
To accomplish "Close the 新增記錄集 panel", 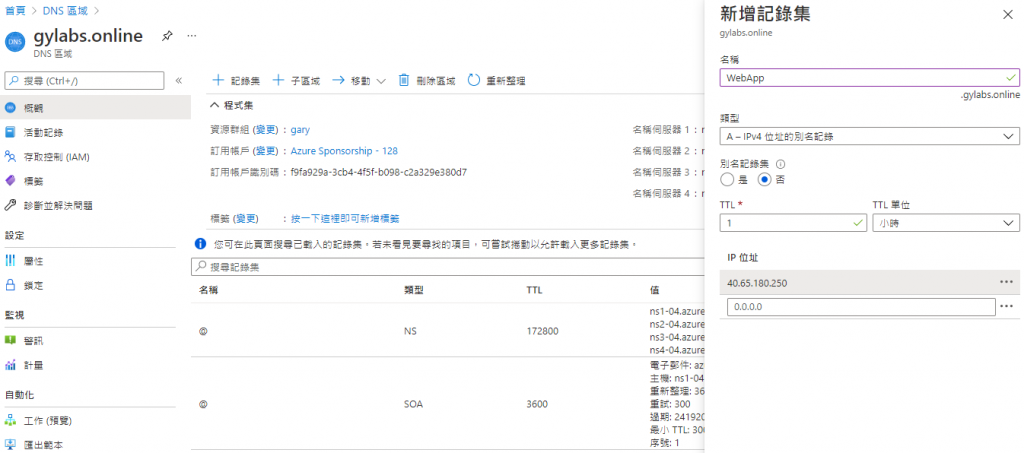I will click(1008, 15).
